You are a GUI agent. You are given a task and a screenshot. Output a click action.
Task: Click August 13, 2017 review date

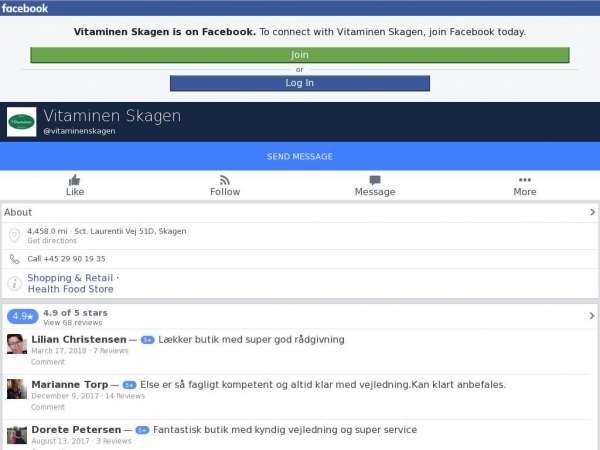tap(60, 441)
